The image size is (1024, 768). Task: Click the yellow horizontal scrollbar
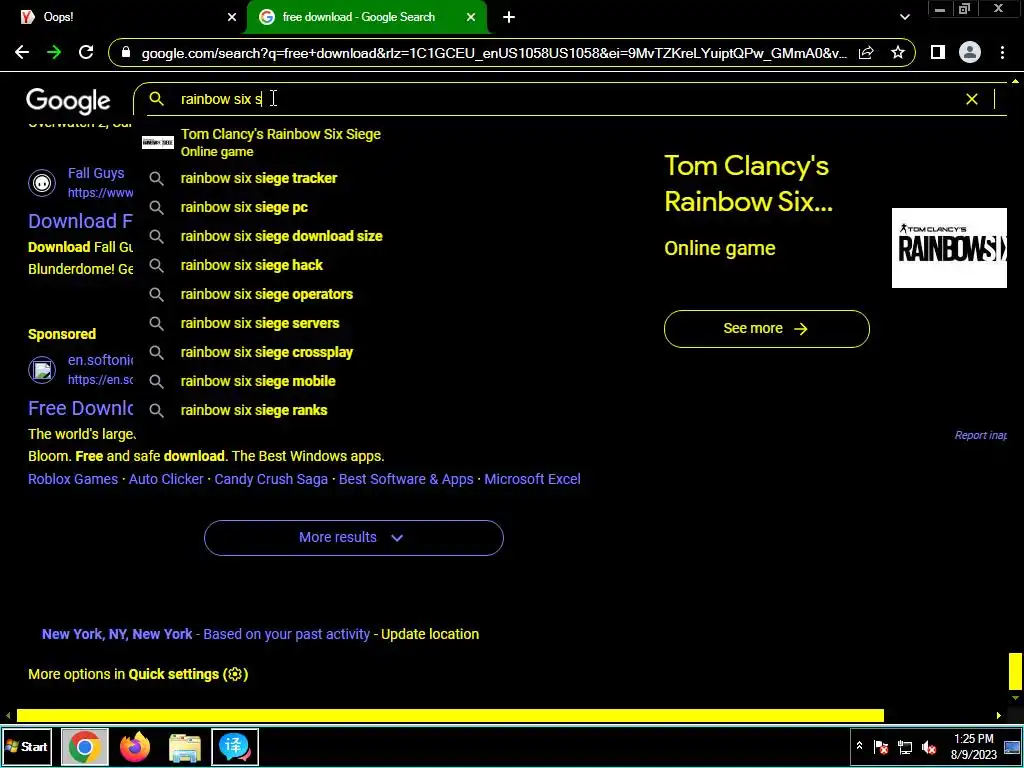pyautogui.click(x=450, y=716)
